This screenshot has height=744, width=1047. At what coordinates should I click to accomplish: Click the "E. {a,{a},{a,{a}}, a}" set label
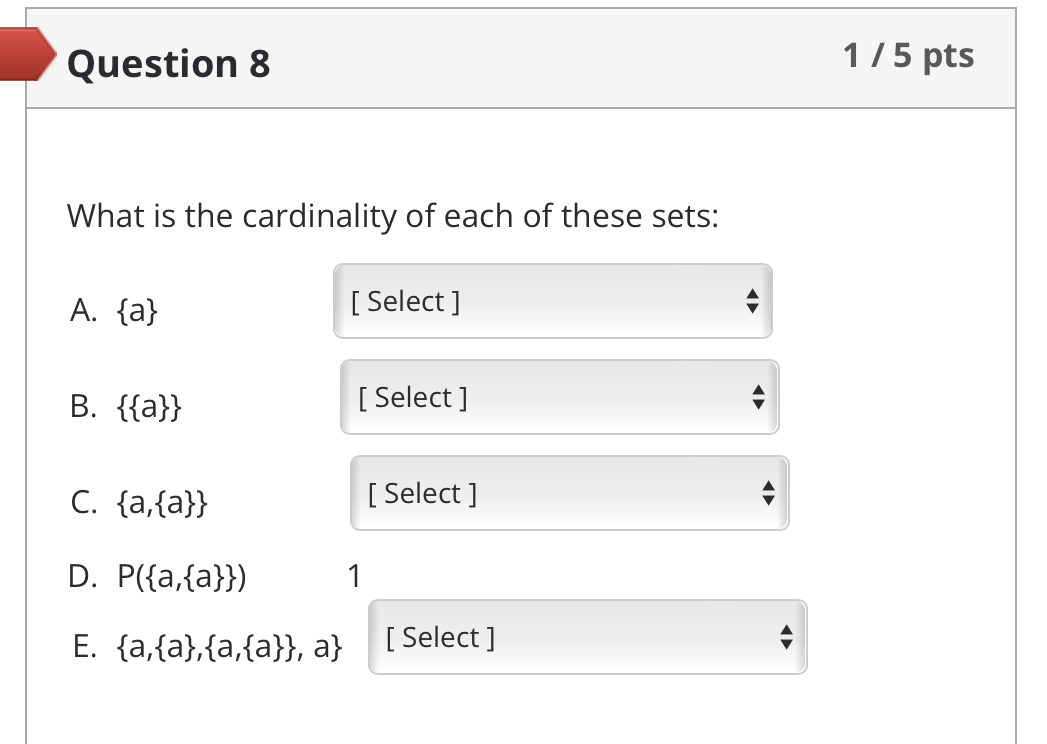[x=207, y=647]
